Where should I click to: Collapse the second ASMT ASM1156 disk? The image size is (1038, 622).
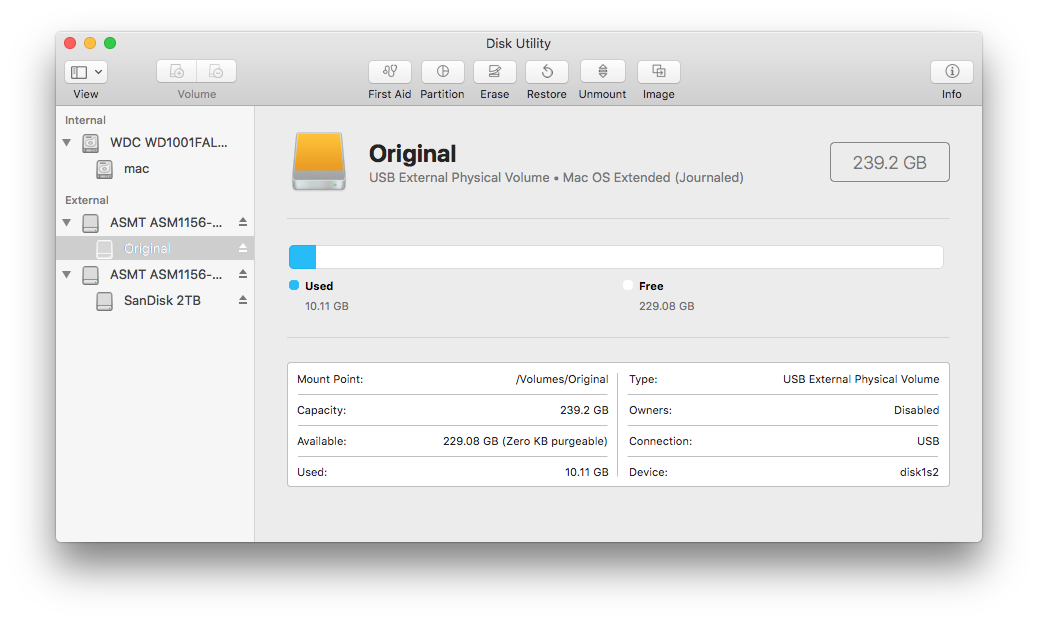tap(67, 274)
